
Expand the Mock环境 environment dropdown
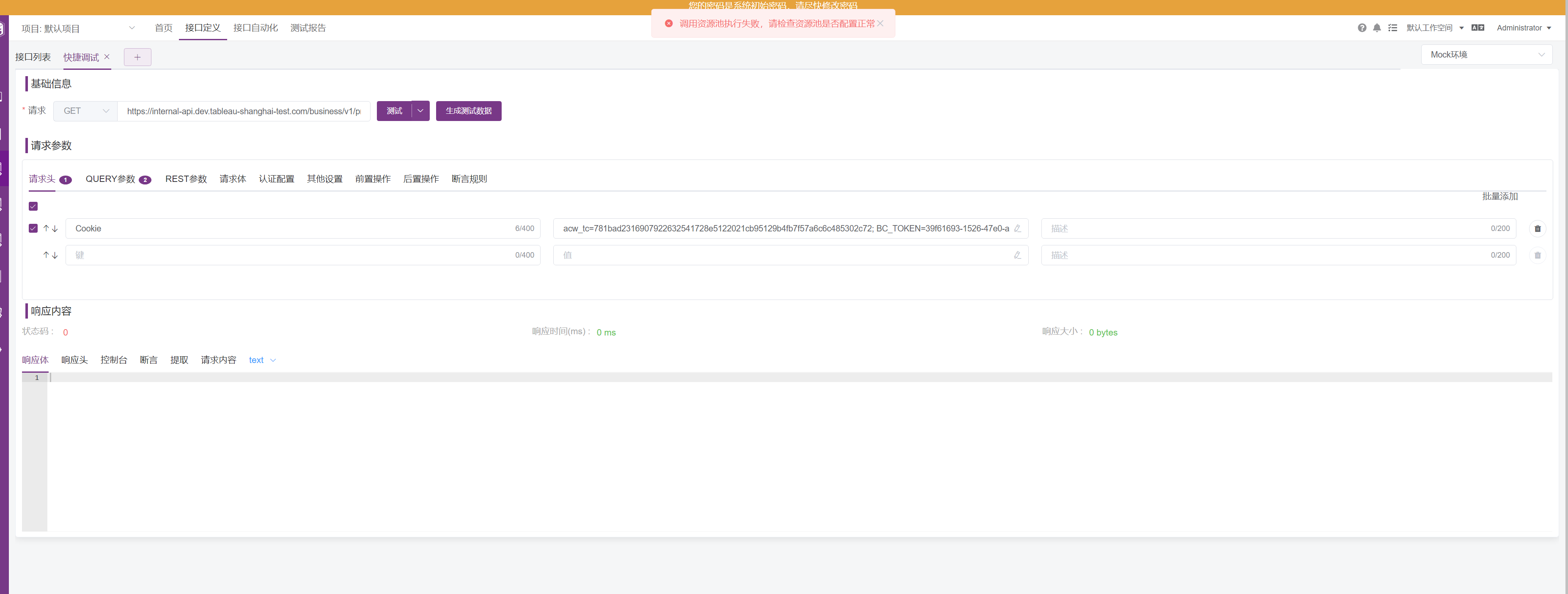(x=1486, y=55)
